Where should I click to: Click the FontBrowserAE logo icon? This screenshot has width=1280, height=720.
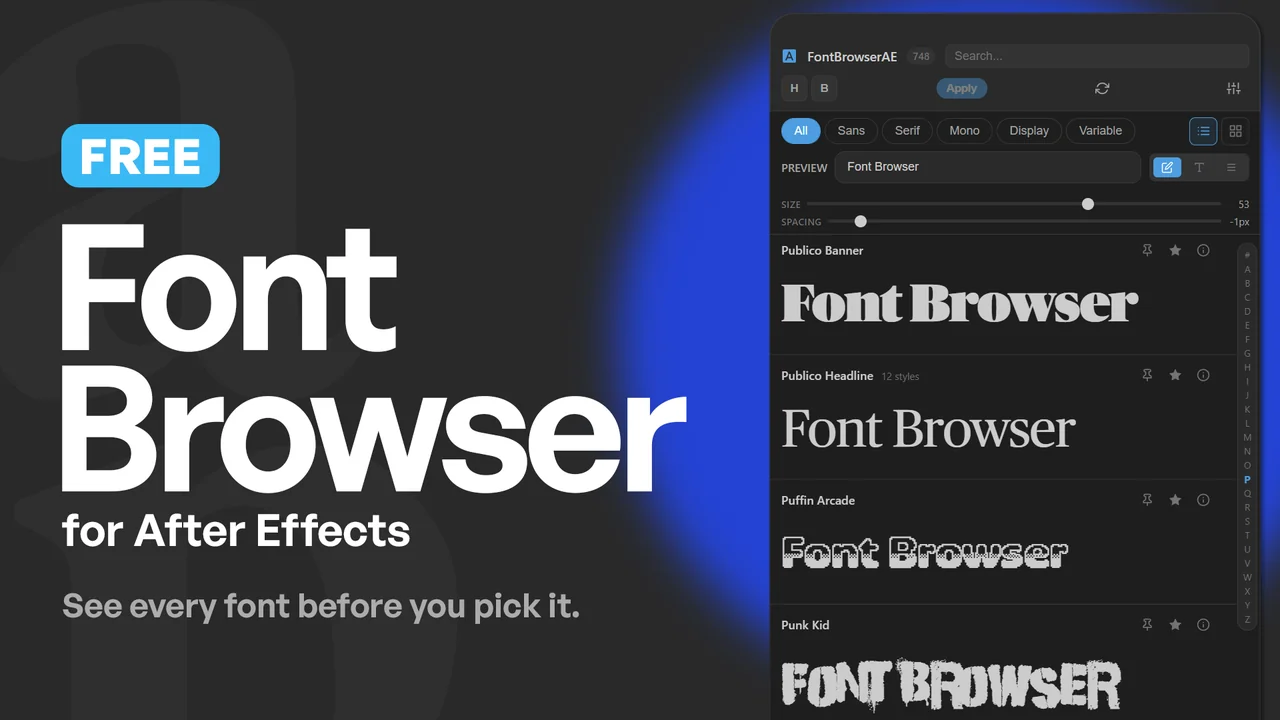point(789,56)
